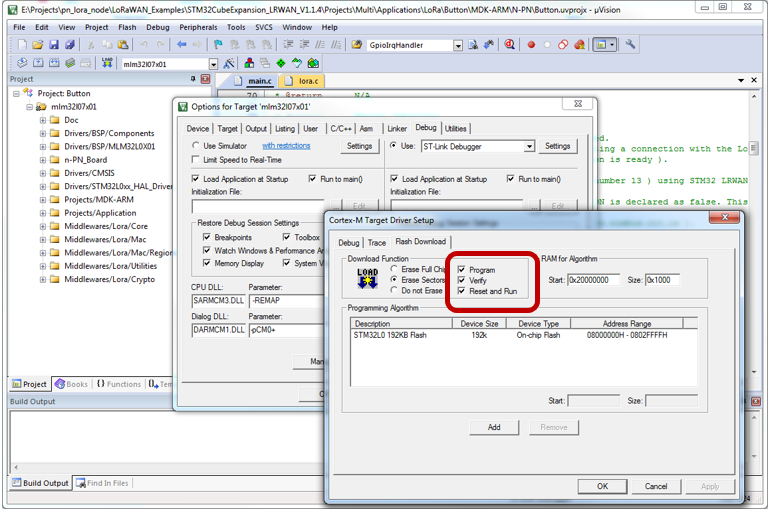Insert a bookmark with the flag icon
Screen dimensions: 772x512
[x=218, y=45]
